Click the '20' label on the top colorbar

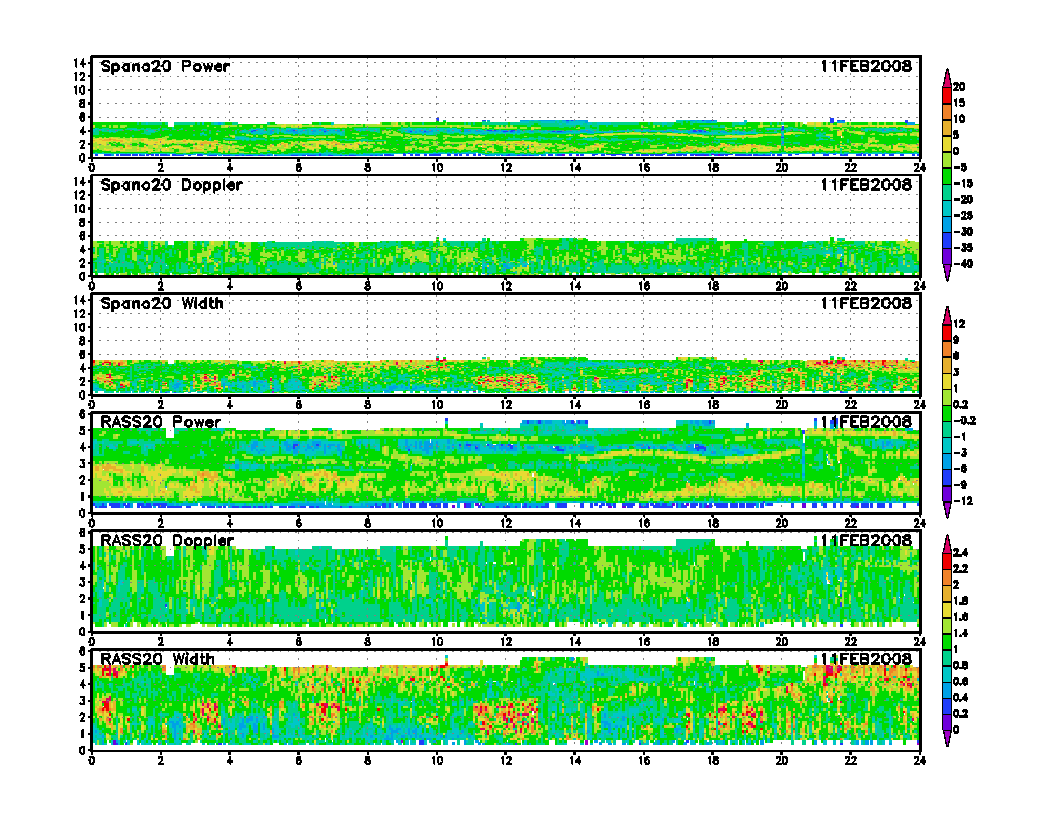[959, 87]
